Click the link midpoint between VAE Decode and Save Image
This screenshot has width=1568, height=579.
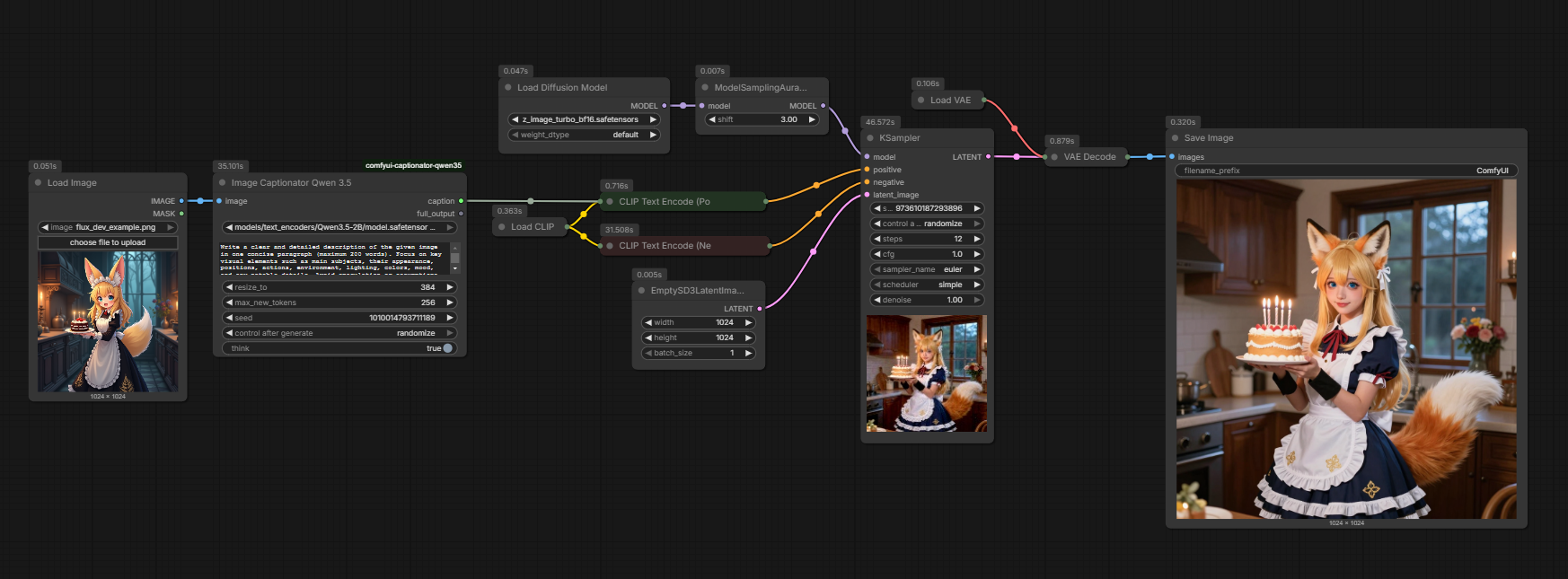(x=1150, y=157)
